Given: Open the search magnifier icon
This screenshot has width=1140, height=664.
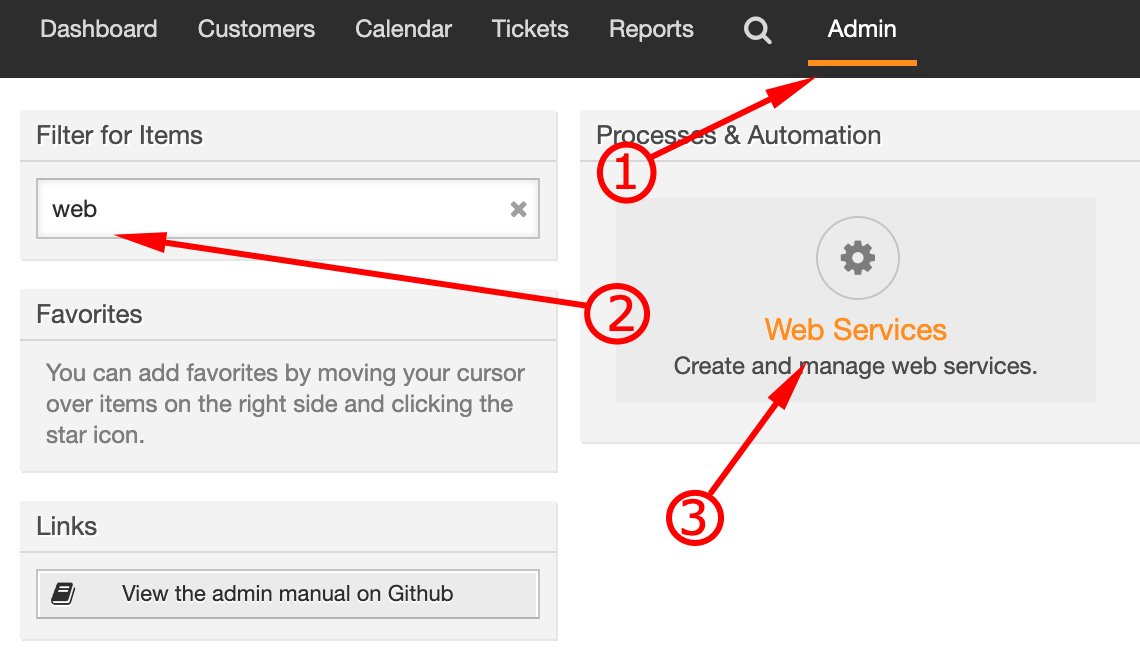Looking at the screenshot, I should tap(757, 30).
